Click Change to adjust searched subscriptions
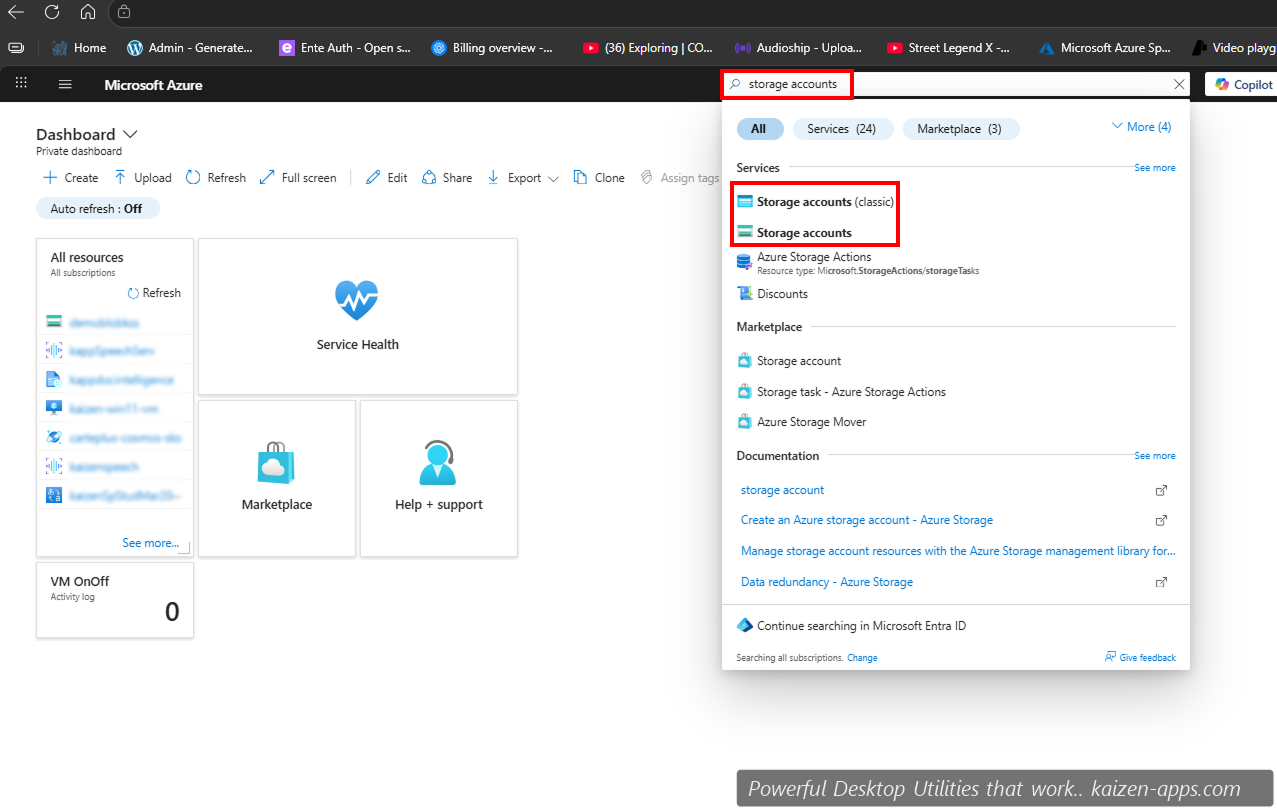Screen dimensions: 1277x811 coord(862,657)
